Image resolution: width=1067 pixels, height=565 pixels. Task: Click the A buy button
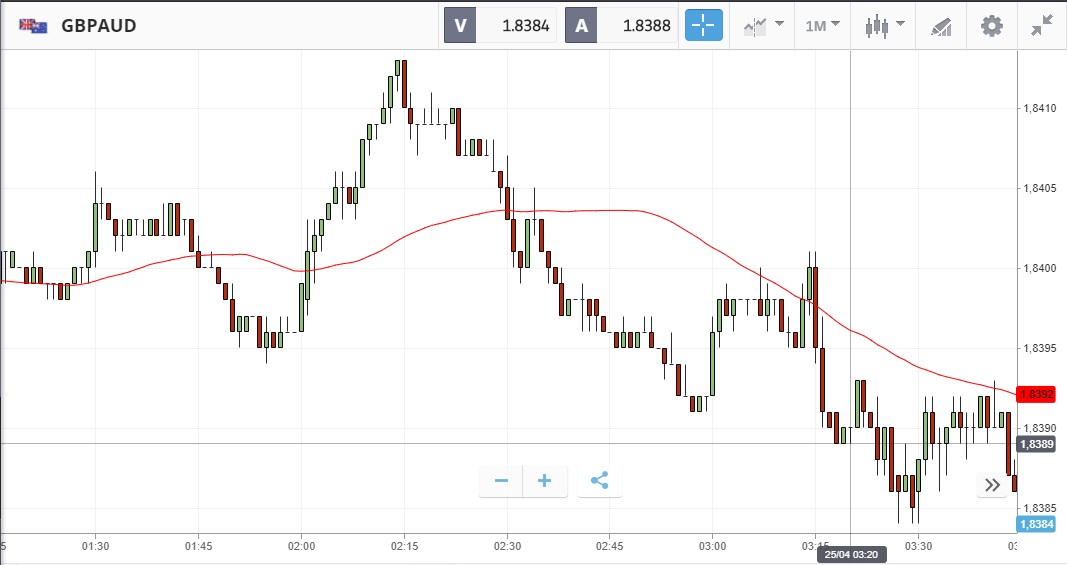point(581,26)
